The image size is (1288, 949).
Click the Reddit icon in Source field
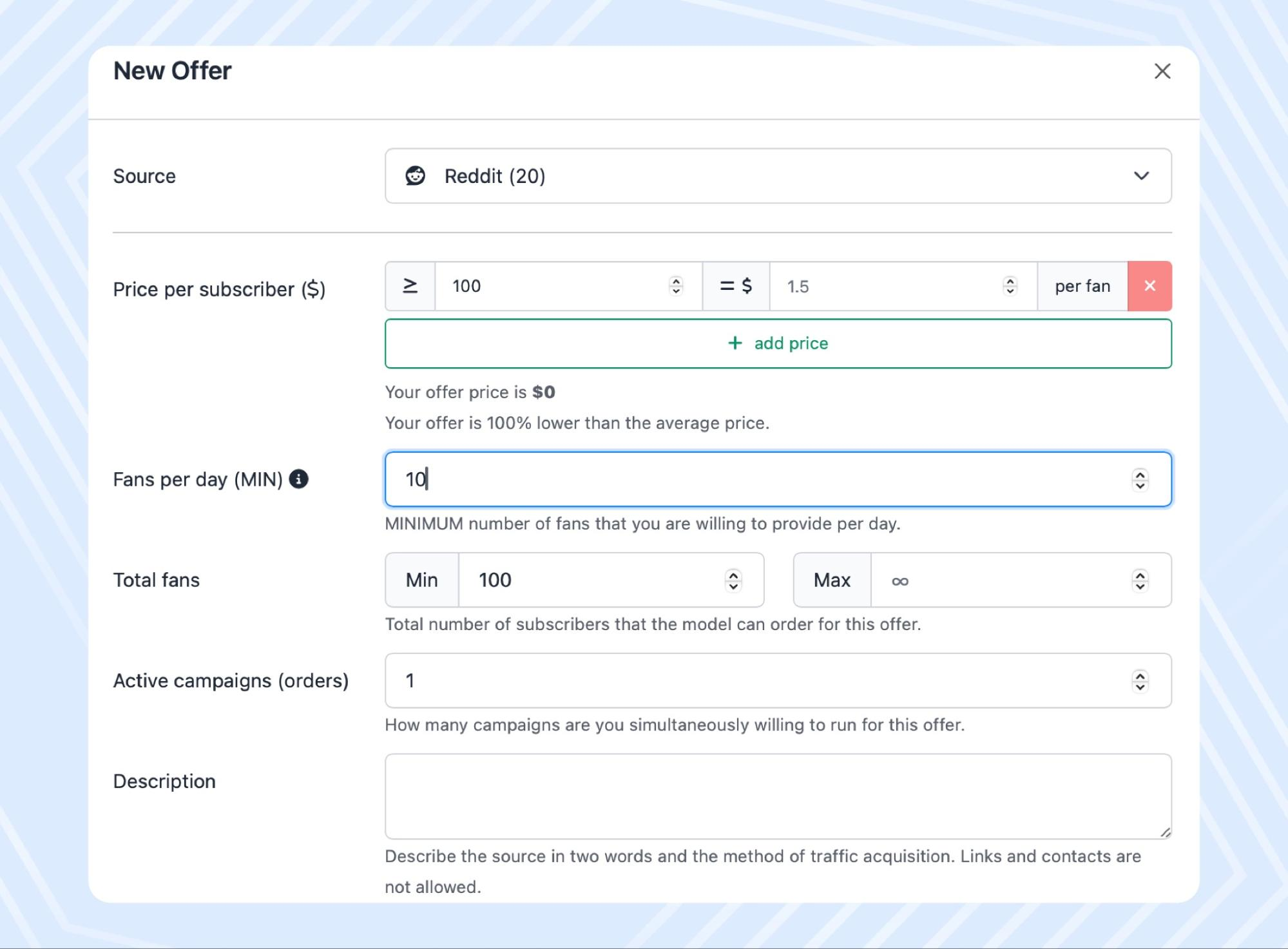[415, 176]
